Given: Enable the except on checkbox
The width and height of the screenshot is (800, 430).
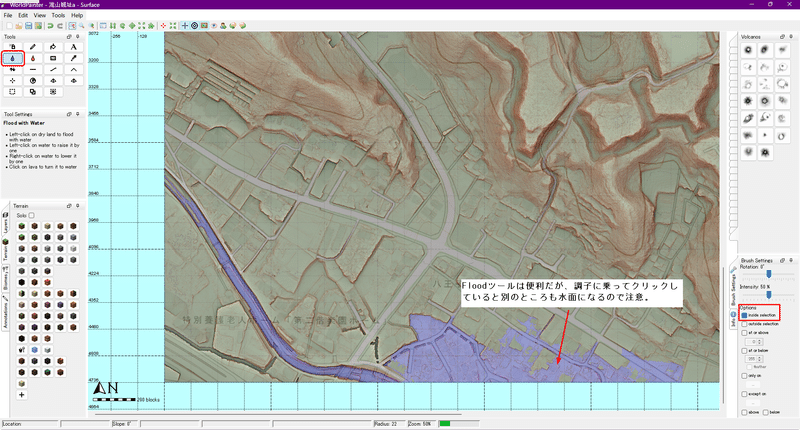Looking at the screenshot, I should click(744, 394).
